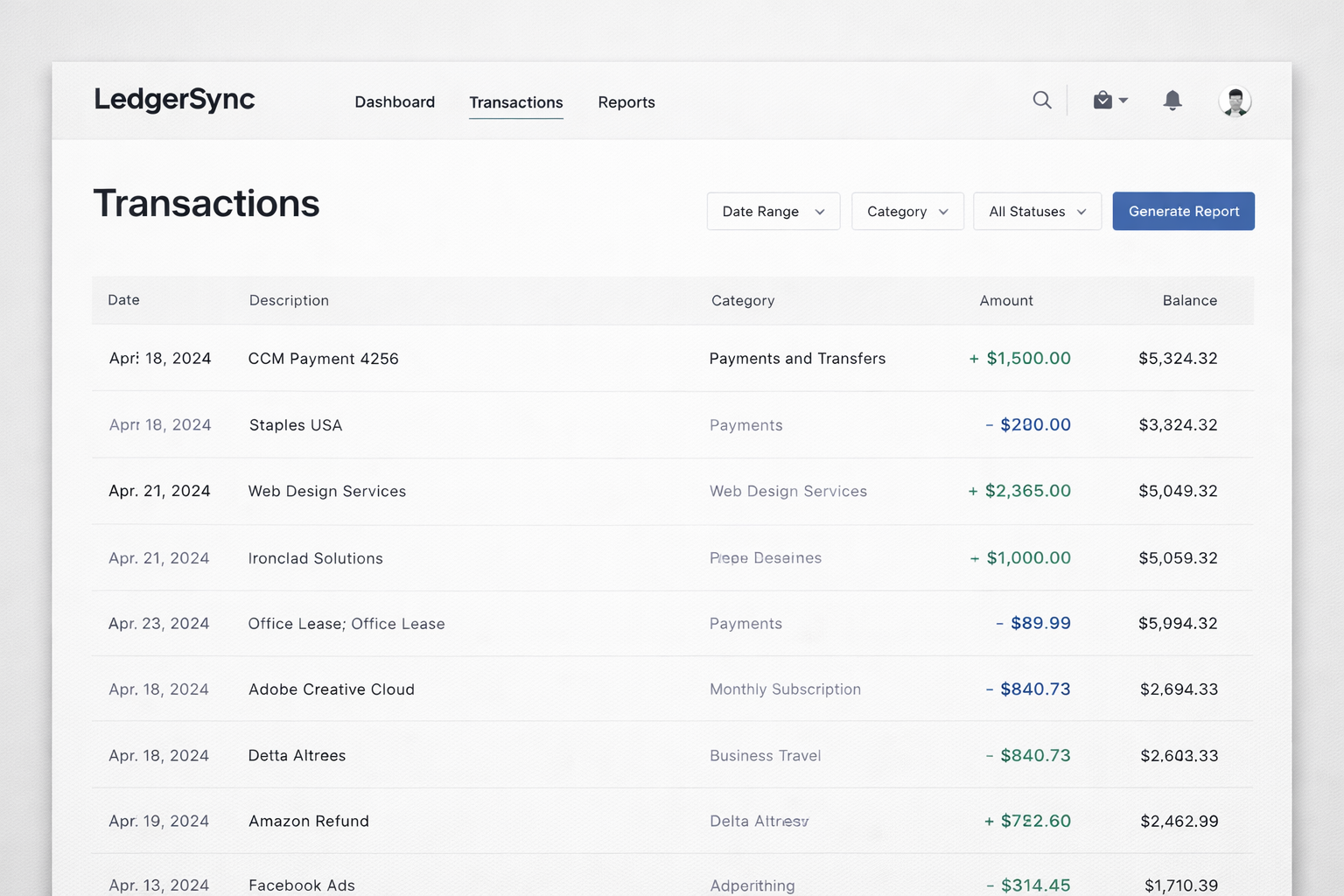The width and height of the screenshot is (1344, 896).
Task: Expand the All Statuses dropdown
Action: click(x=1037, y=212)
